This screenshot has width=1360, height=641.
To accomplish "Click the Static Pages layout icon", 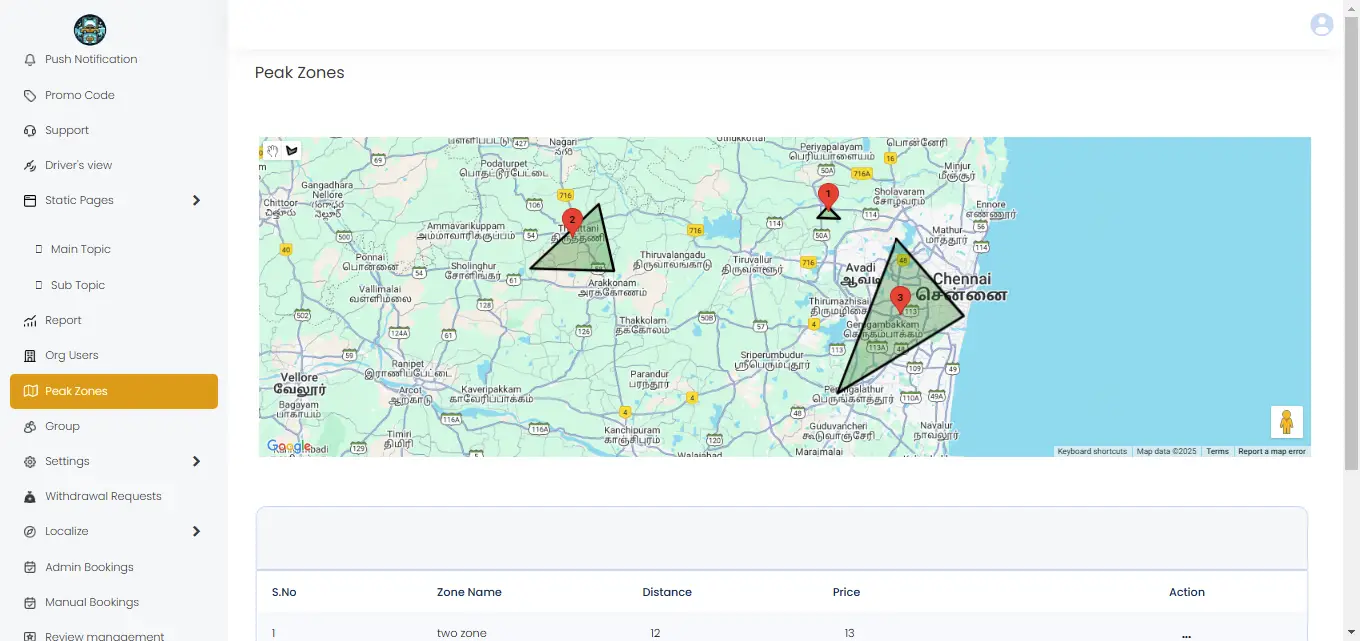I will click(30, 201).
